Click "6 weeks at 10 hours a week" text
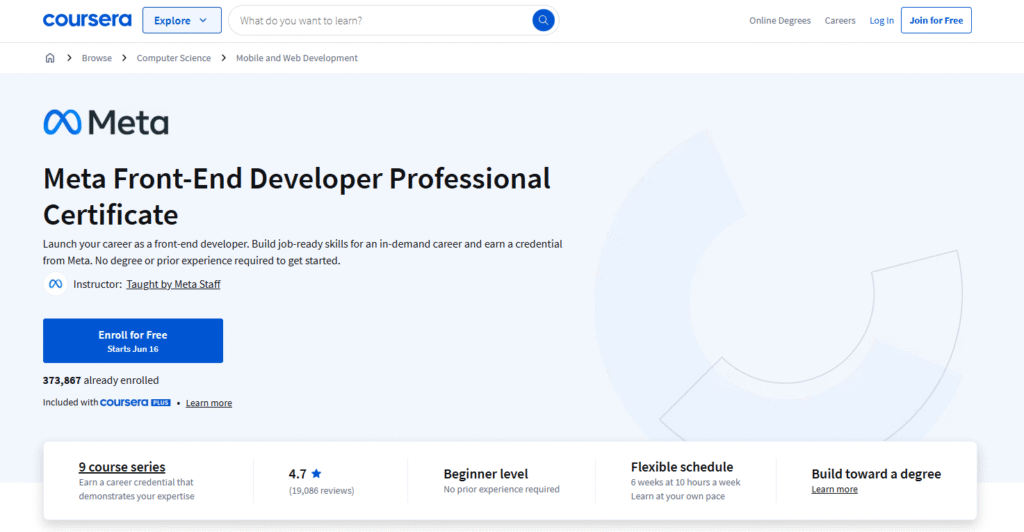 [686, 482]
